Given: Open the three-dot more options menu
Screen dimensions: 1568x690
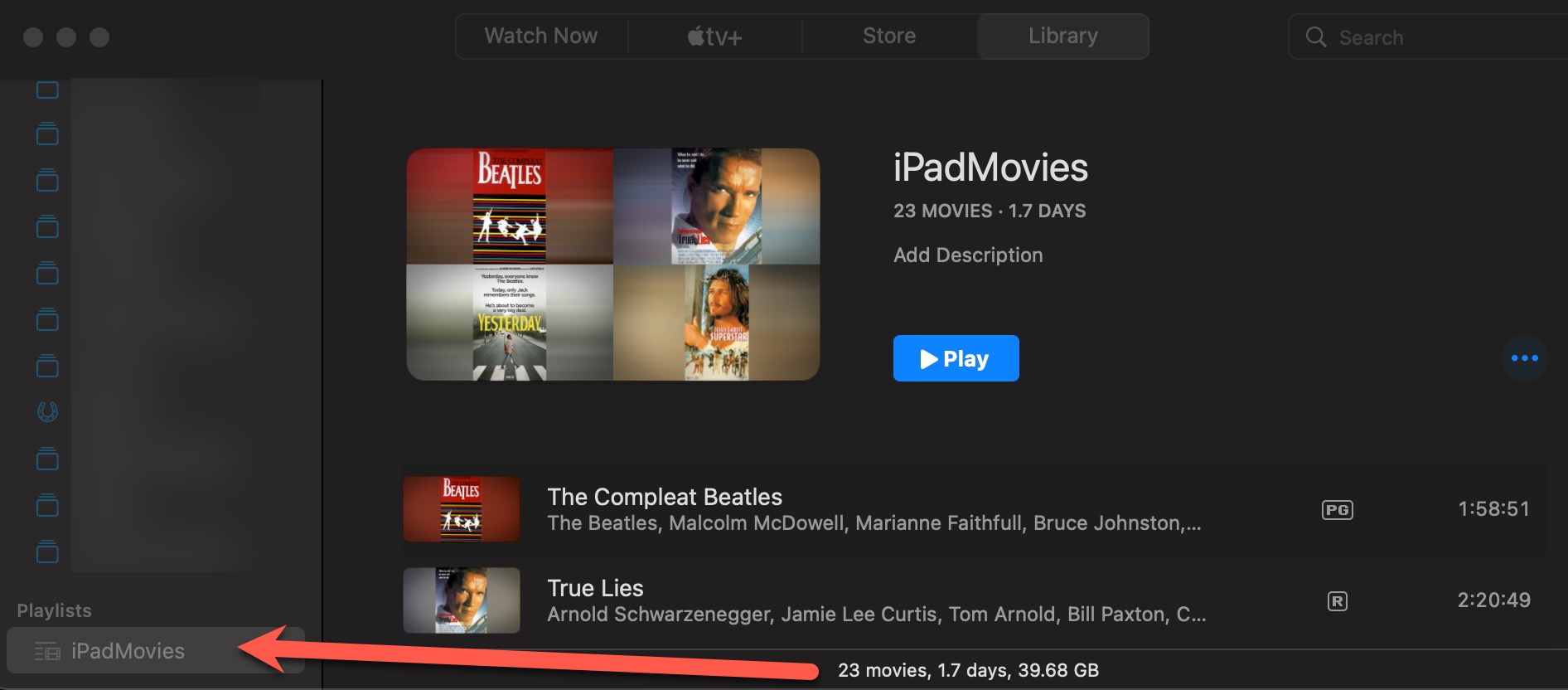Looking at the screenshot, I should [x=1524, y=358].
